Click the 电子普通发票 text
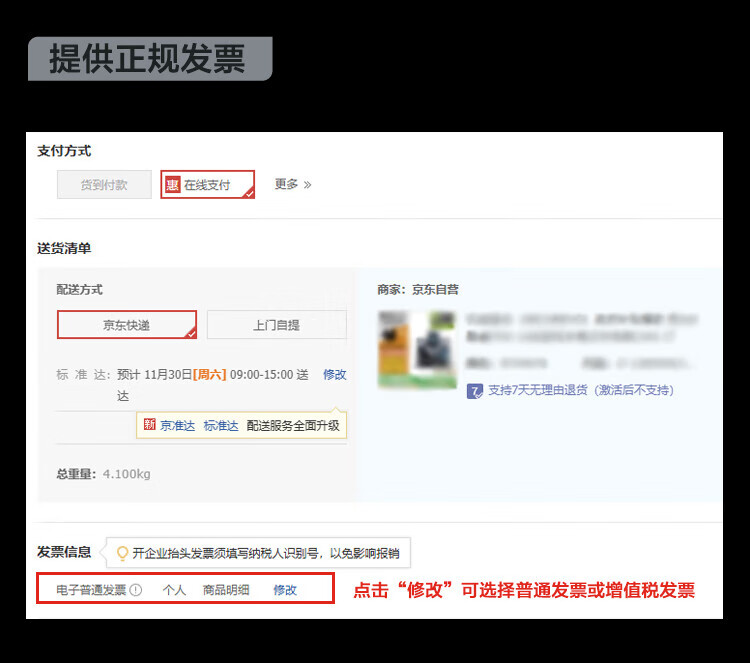Image resolution: width=750 pixels, height=663 pixels. (91, 590)
